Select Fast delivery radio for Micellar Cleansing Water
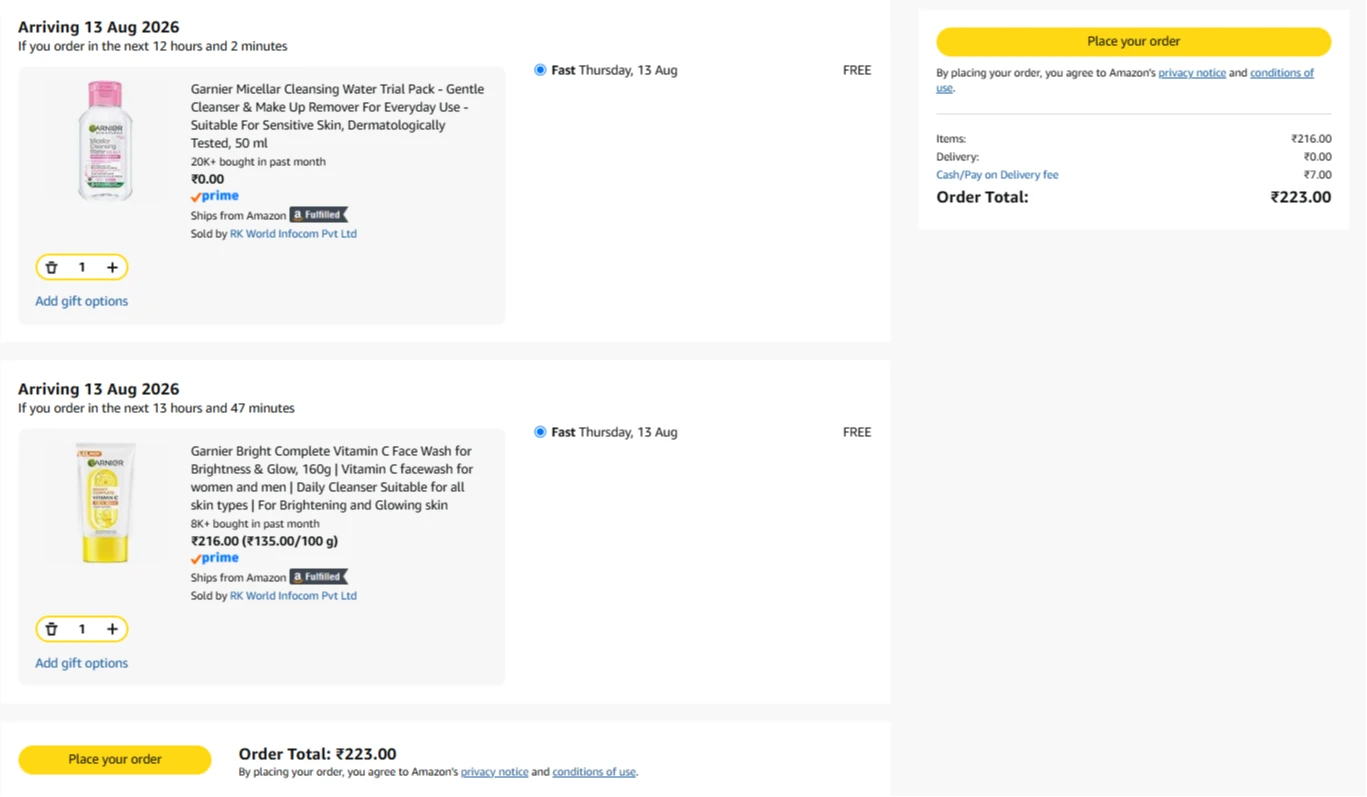1367x797 pixels. (x=540, y=70)
